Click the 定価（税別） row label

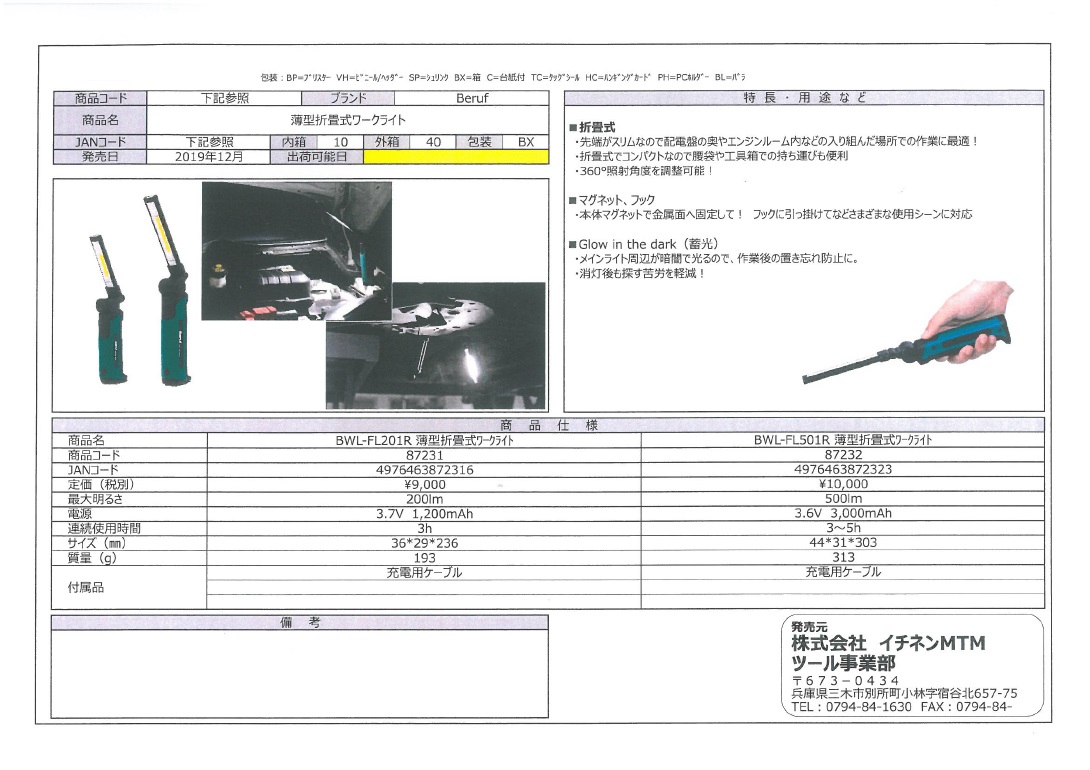101,484
